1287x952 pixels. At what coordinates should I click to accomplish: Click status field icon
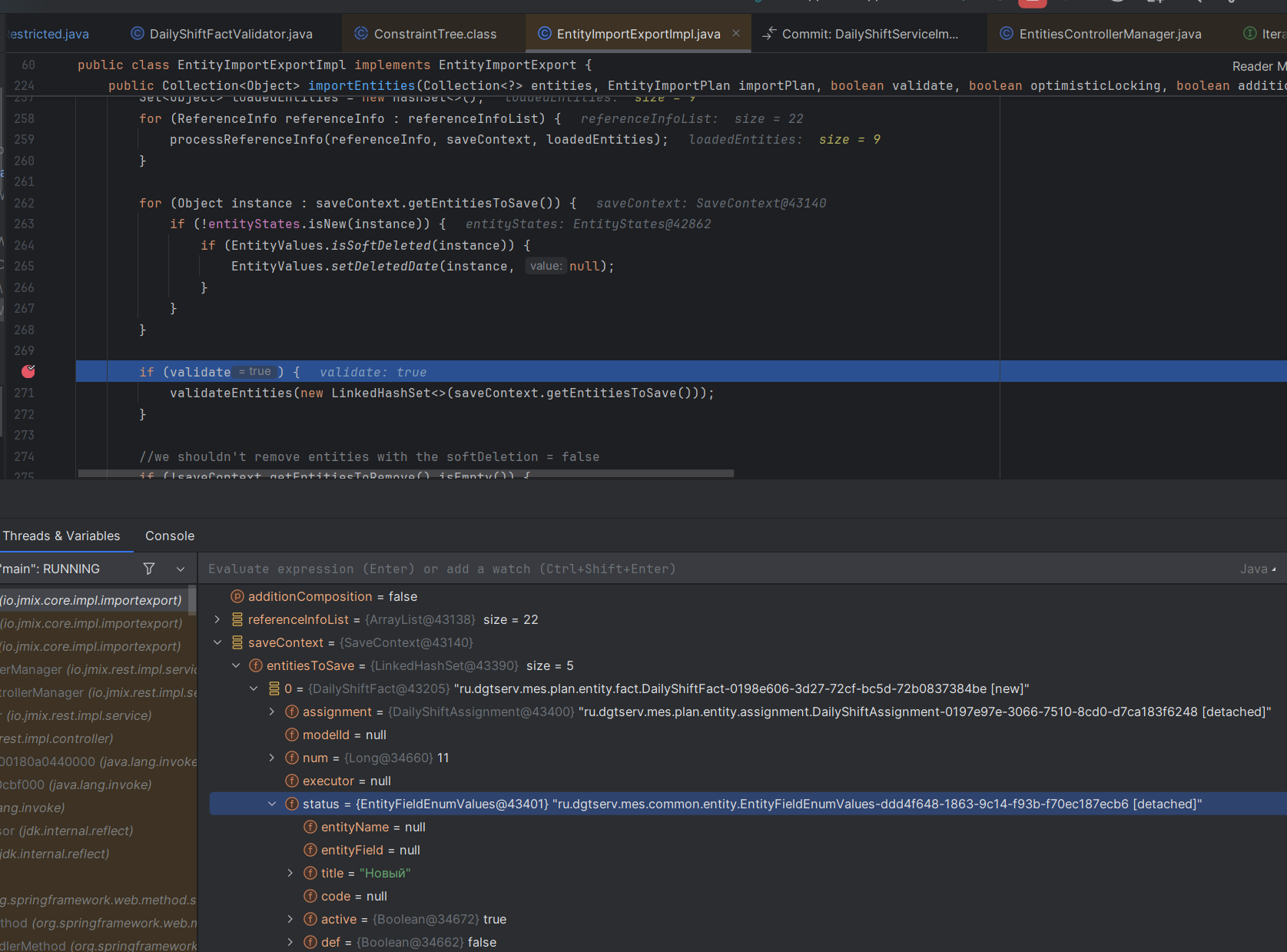292,804
